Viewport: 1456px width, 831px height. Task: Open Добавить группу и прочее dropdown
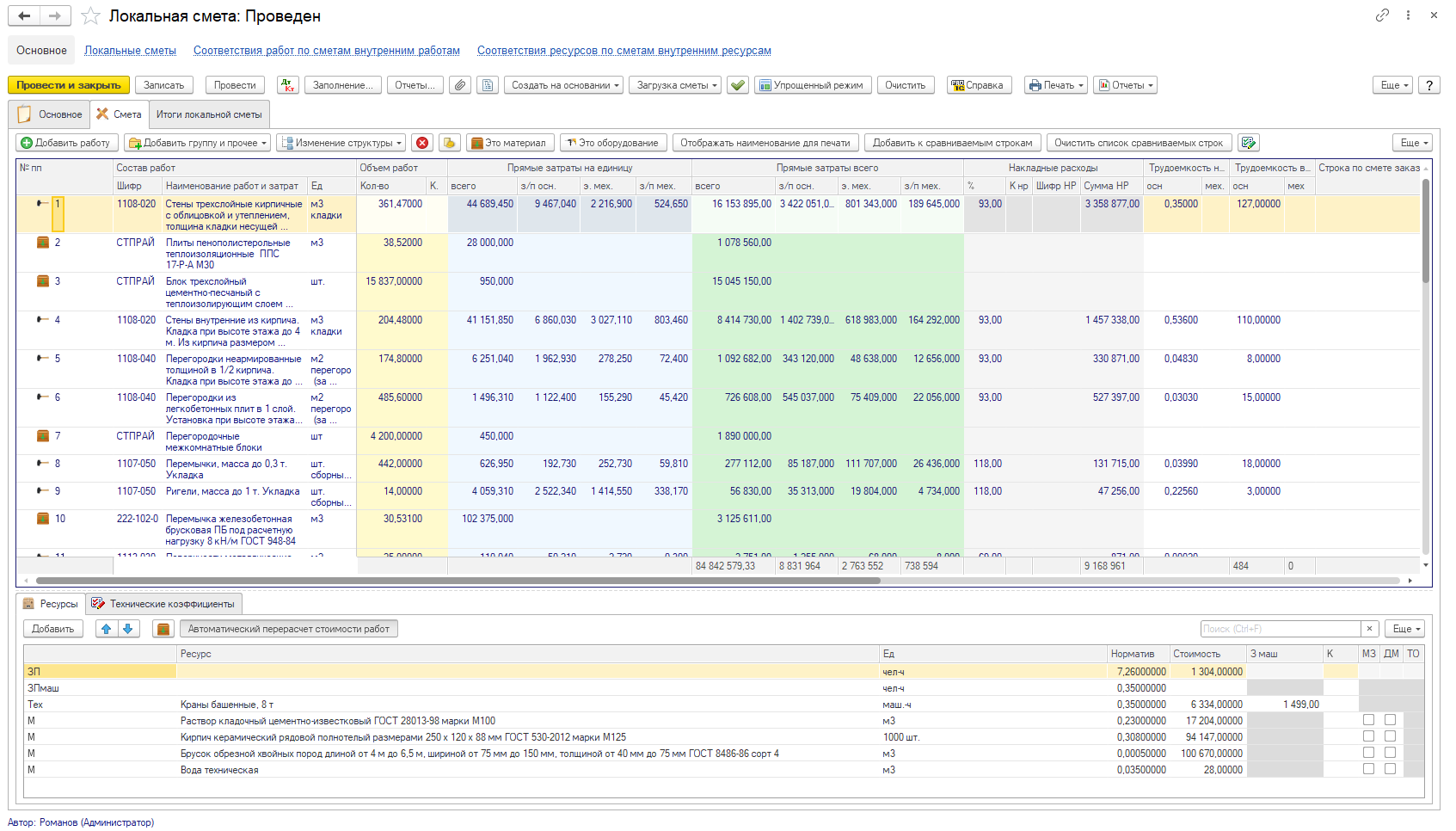[197, 143]
